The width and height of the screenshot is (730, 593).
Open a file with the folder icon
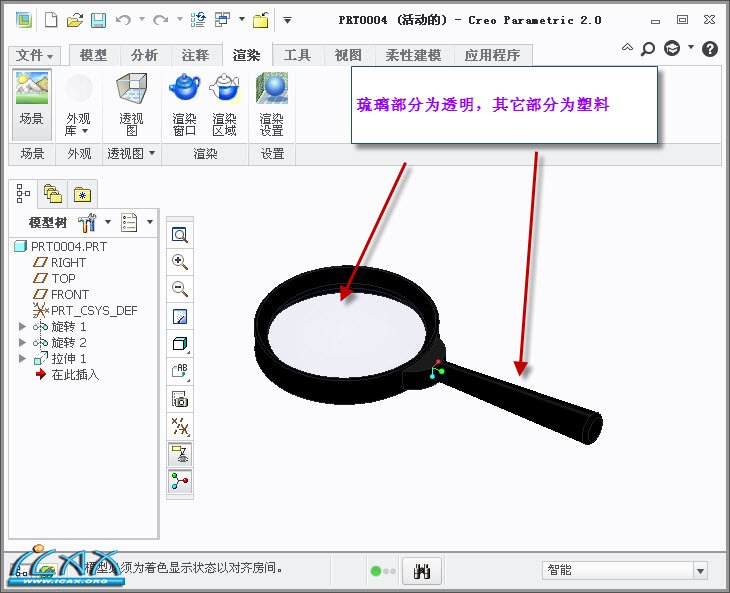click(74, 20)
